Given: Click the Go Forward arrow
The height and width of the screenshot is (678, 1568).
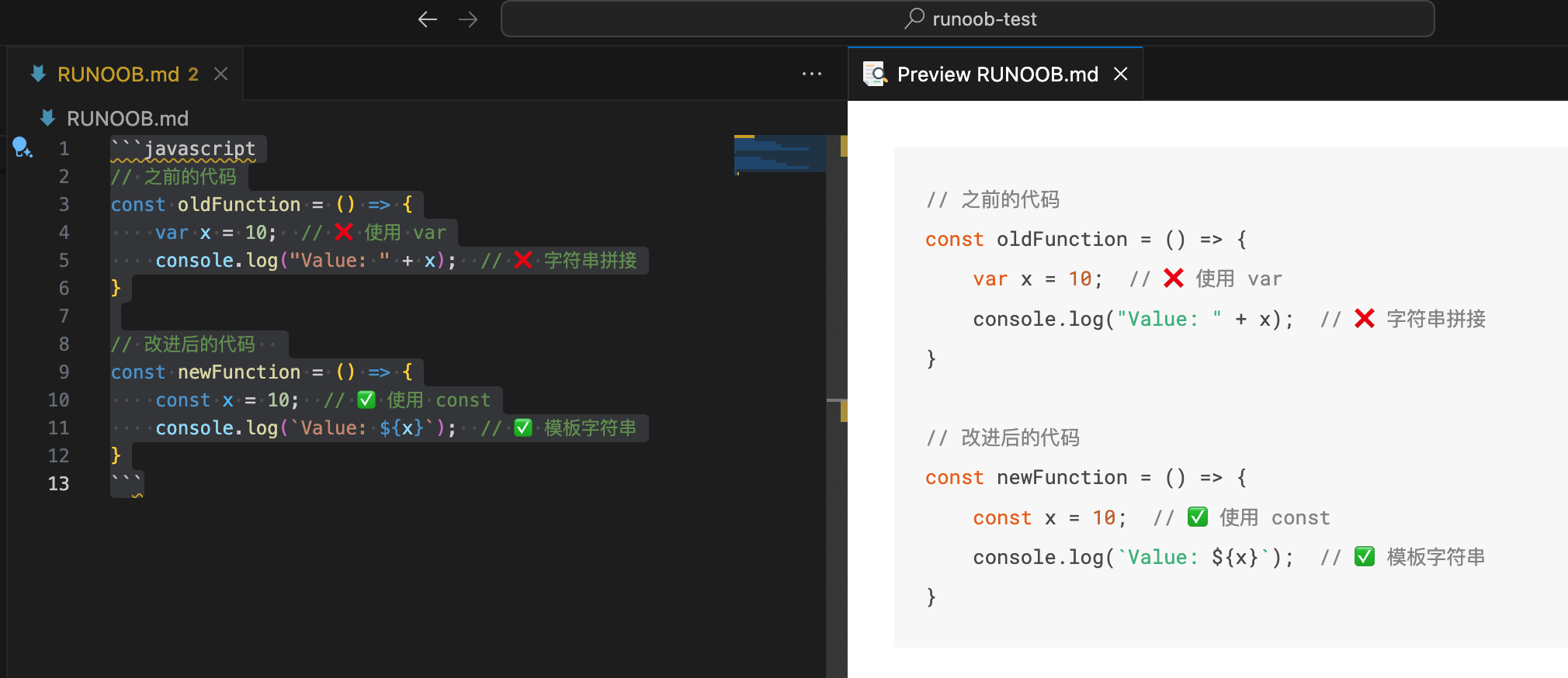Looking at the screenshot, I should [x=468, y=19].
